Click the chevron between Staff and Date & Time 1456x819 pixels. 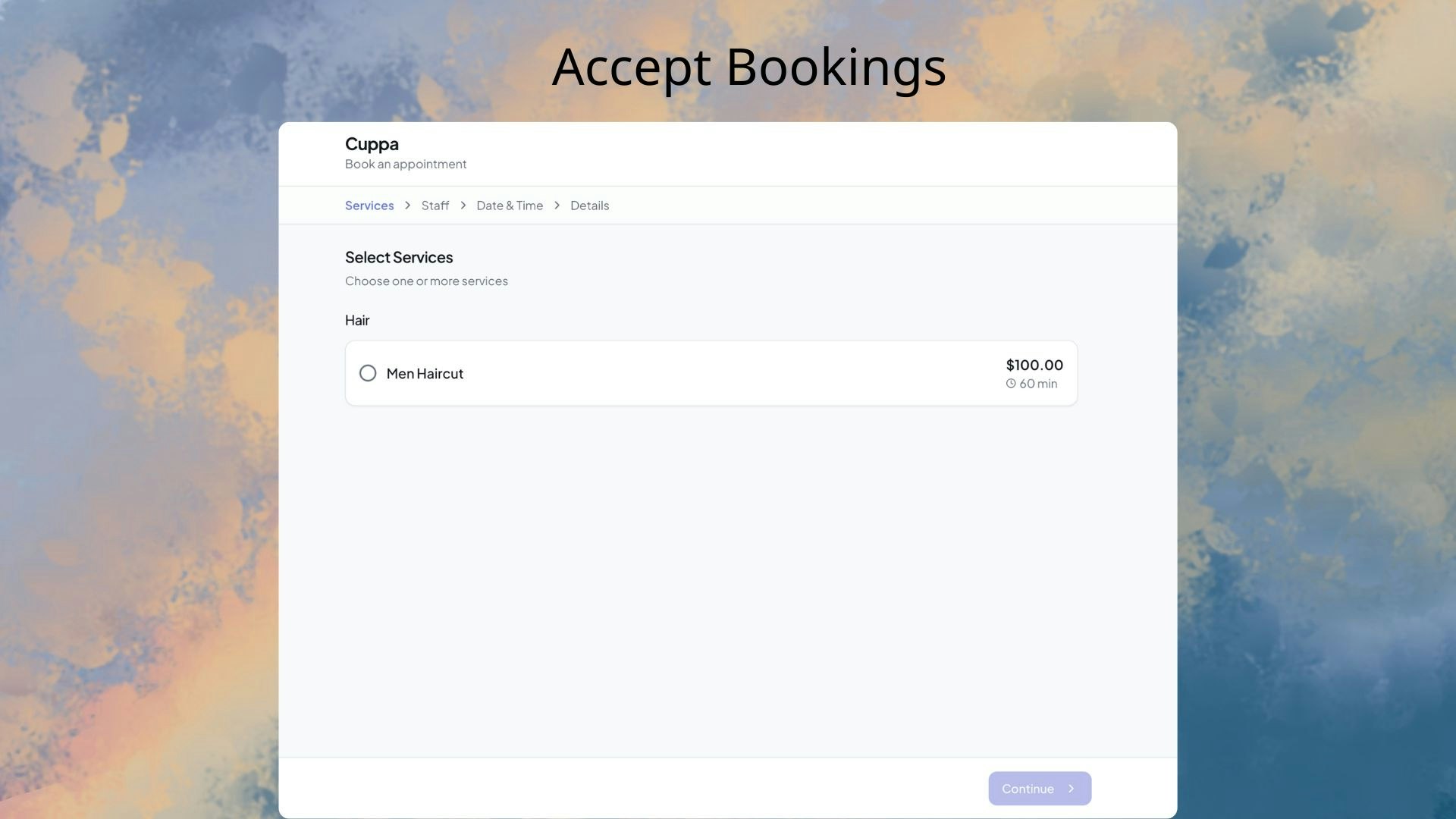coord(463,206)
